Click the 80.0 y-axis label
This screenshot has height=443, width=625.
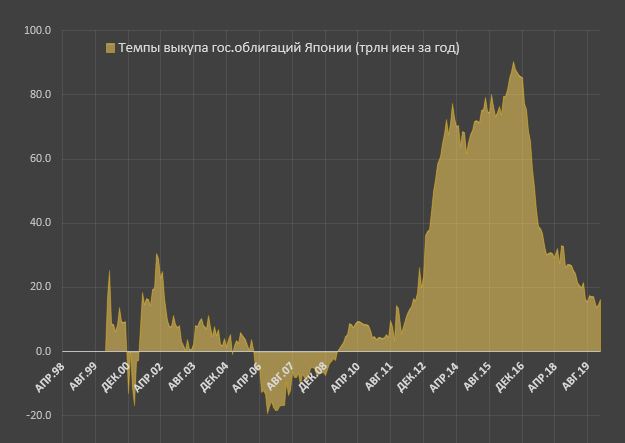pos(40,95)
